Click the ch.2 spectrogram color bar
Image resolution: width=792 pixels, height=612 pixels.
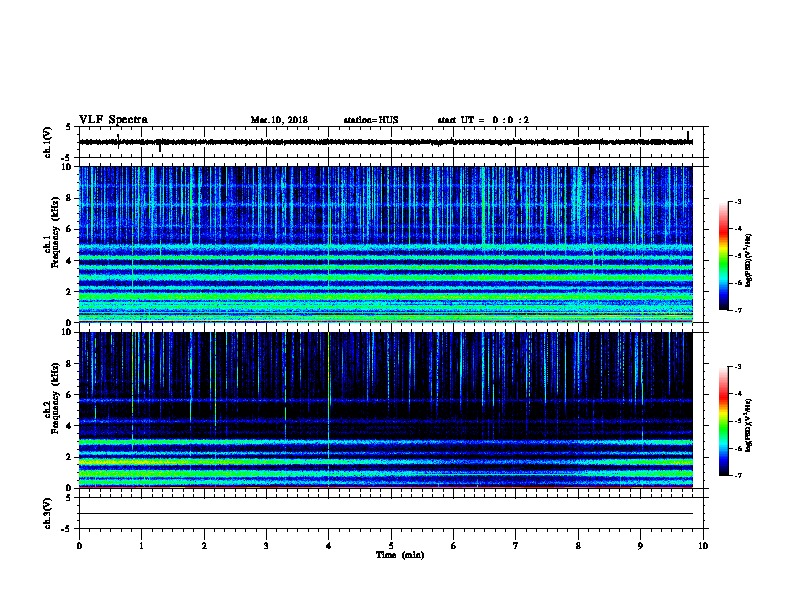[724, 421]
